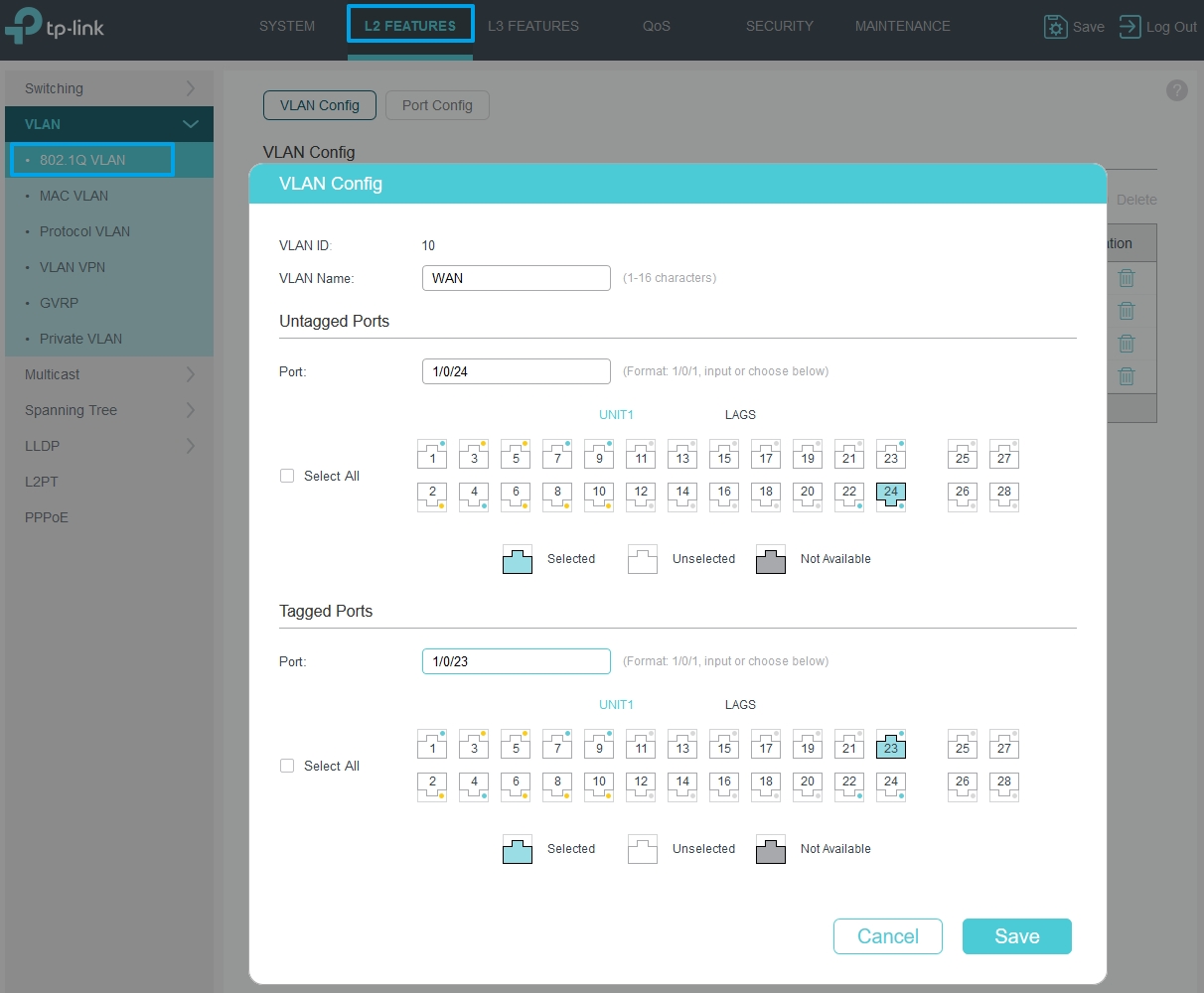Open the SECURITY top menu
The height and width of the screenshot is (993, 1204).
coord(780,26)
